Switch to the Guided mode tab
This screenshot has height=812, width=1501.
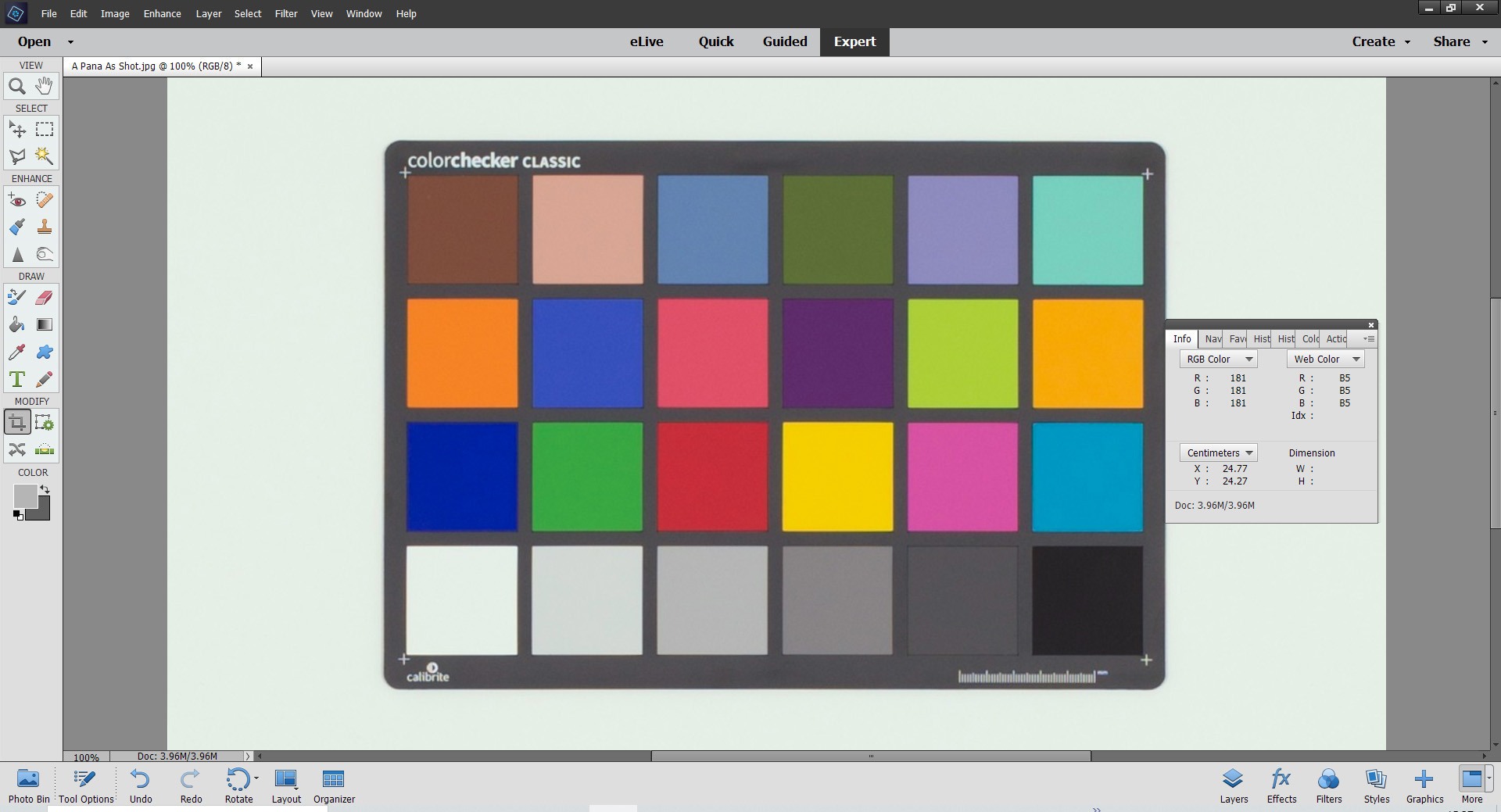pos(784,42)
